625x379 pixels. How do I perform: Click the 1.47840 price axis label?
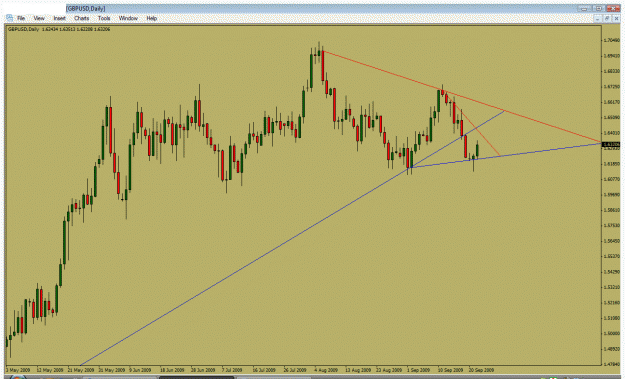[612, 364]
